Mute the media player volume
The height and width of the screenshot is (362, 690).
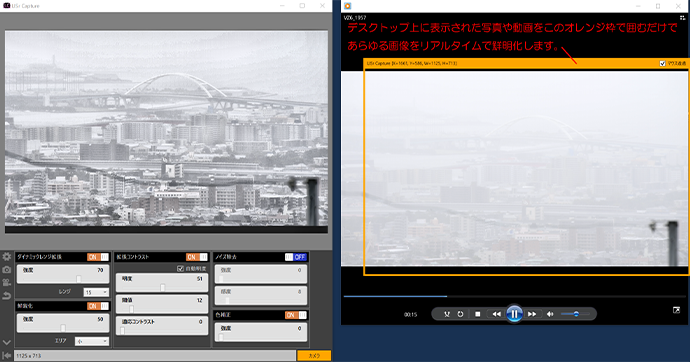coord(550,314)
